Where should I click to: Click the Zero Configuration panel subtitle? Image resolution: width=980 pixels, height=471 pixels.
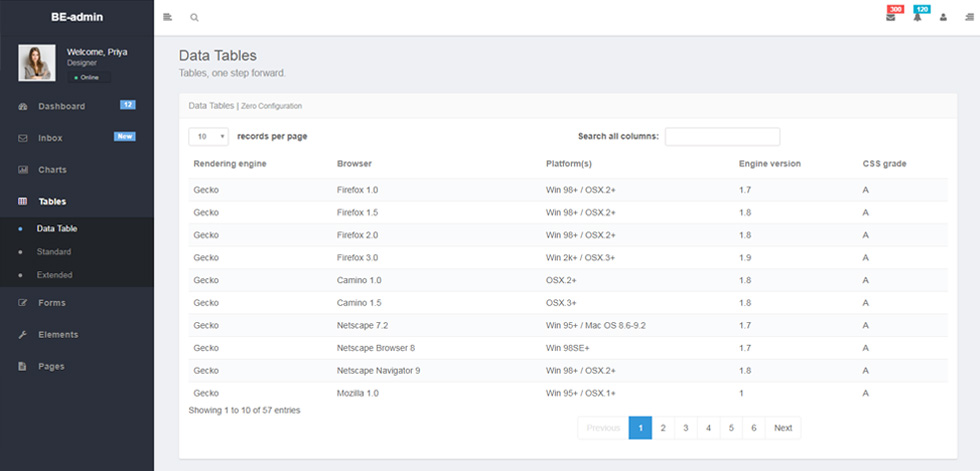pyautogui.click(x=271, y=106)
